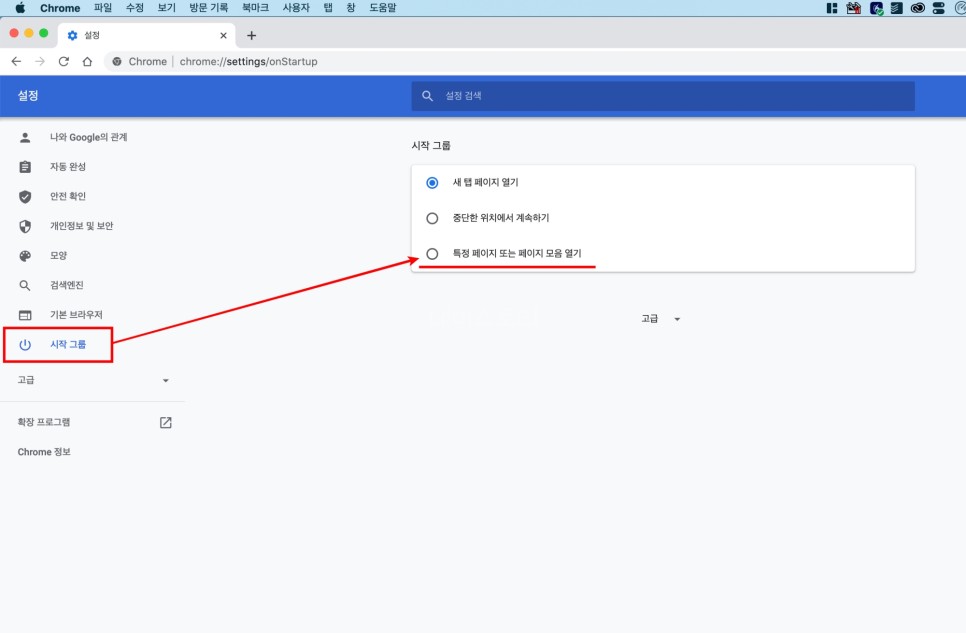The height and width of the screenshot is (633, 966).
Task: Select 특정 페이지 또는 페이지 모음 열기 option
Action: [432, 253]
